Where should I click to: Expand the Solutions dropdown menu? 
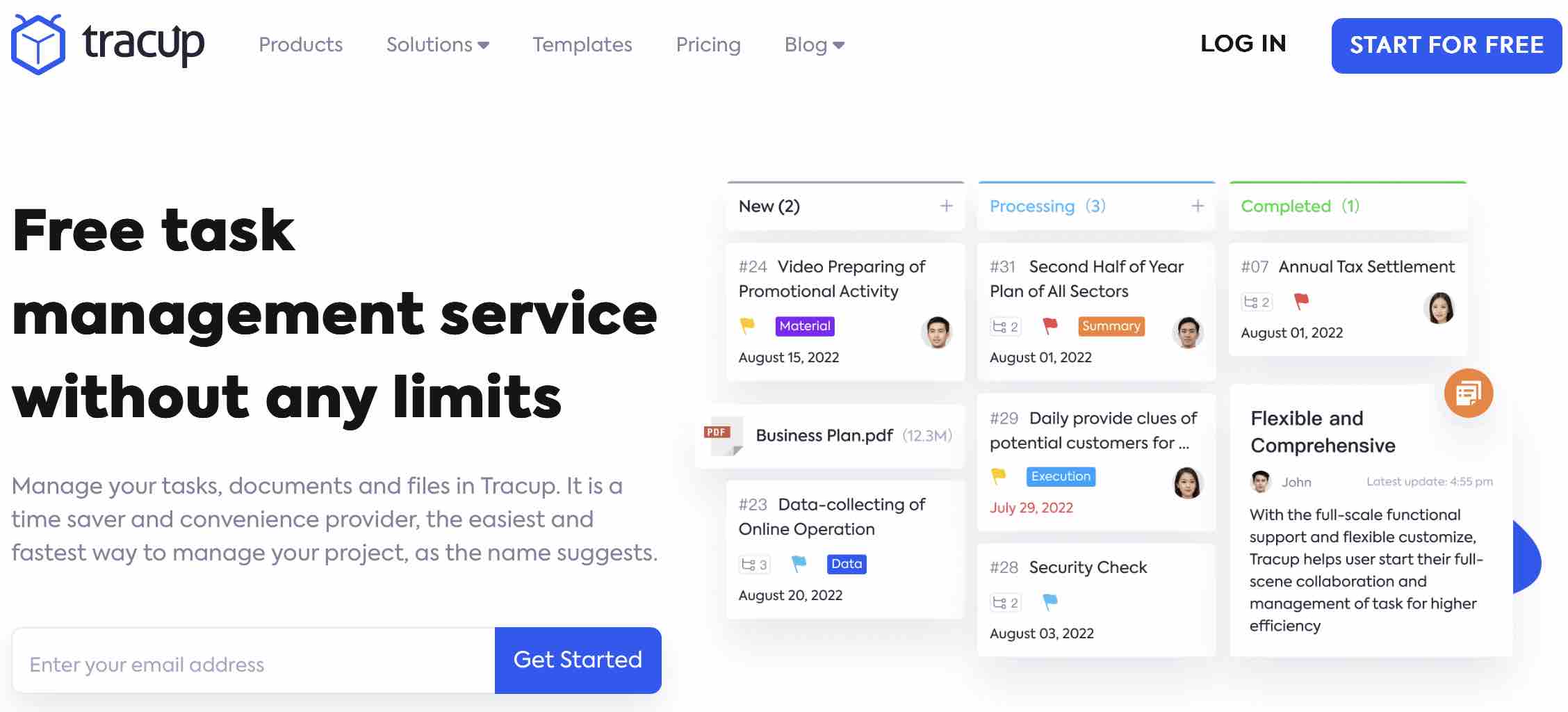pos(438,45)
